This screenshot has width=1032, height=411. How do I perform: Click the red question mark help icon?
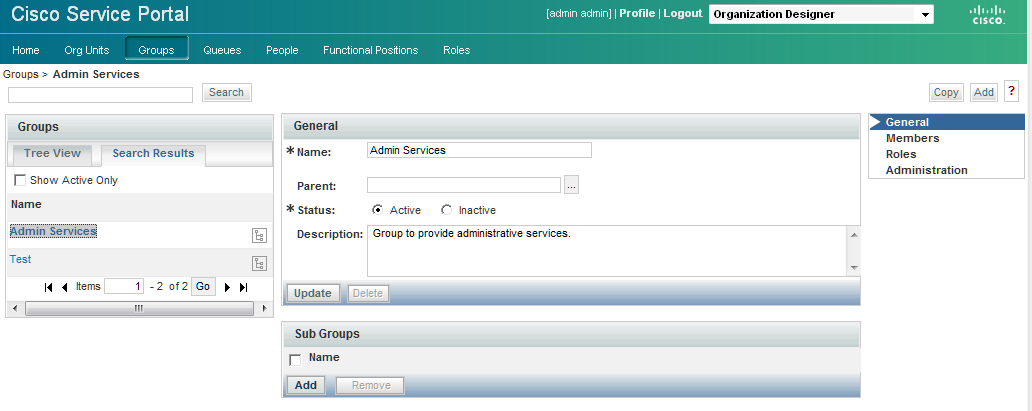pyautogui.click(x=1012, y=92)
